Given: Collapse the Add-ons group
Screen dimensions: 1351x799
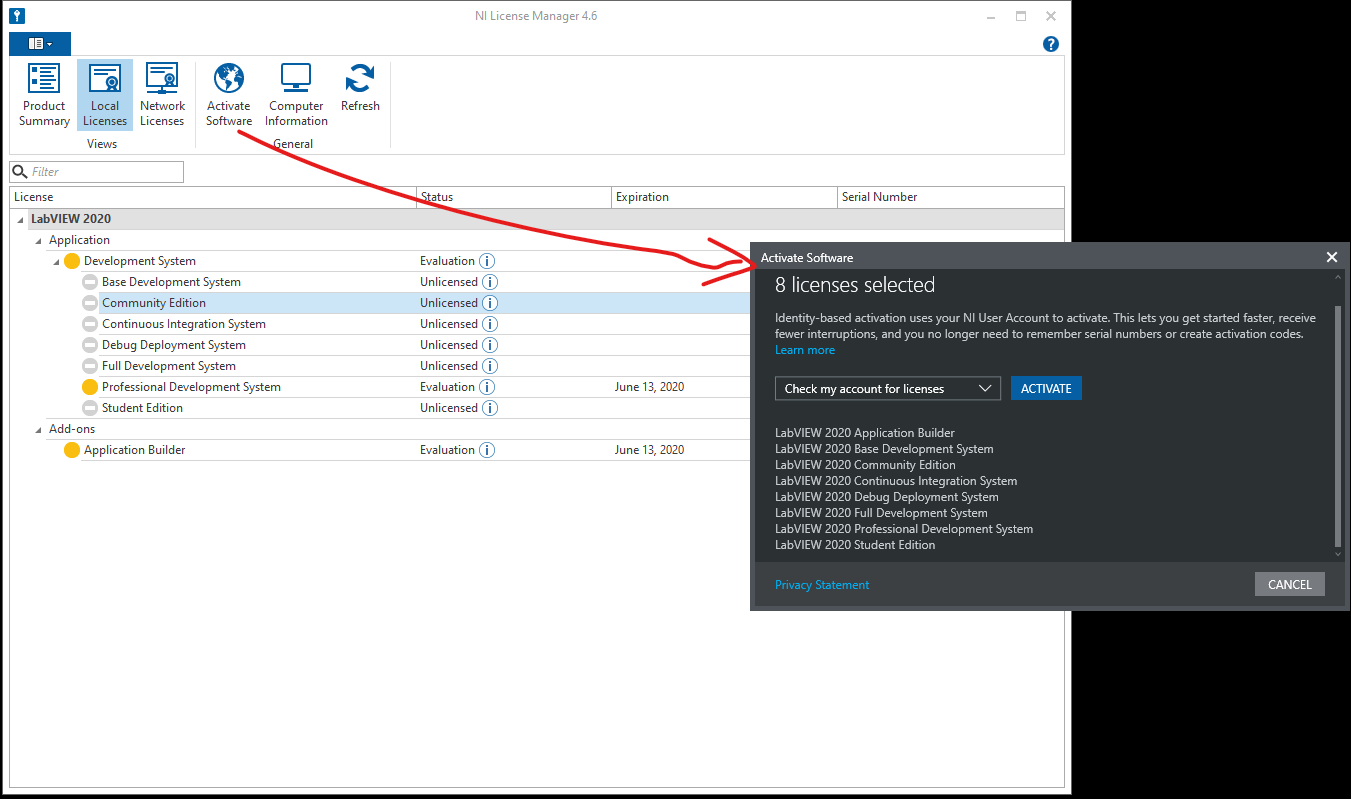Looking at the screenshot, I should (x=39, y=429).
